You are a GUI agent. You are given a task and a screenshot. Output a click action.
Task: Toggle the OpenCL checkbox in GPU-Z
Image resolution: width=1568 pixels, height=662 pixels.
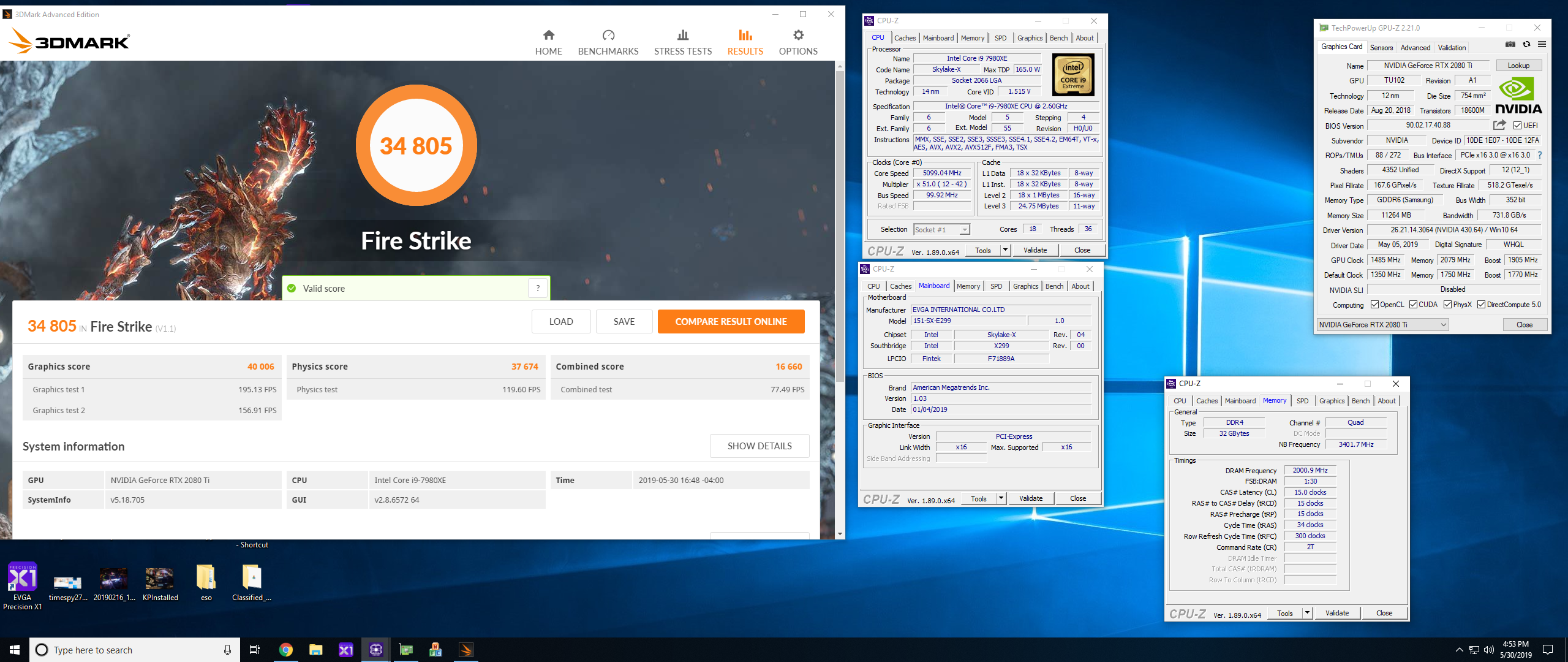pos(1374,305)
